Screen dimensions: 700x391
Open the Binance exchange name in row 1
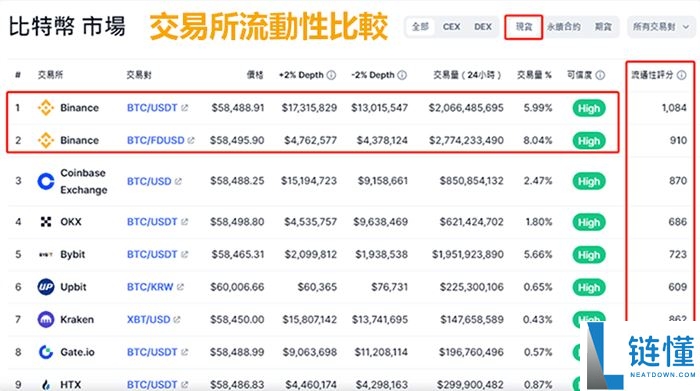(x=79, y=108)
